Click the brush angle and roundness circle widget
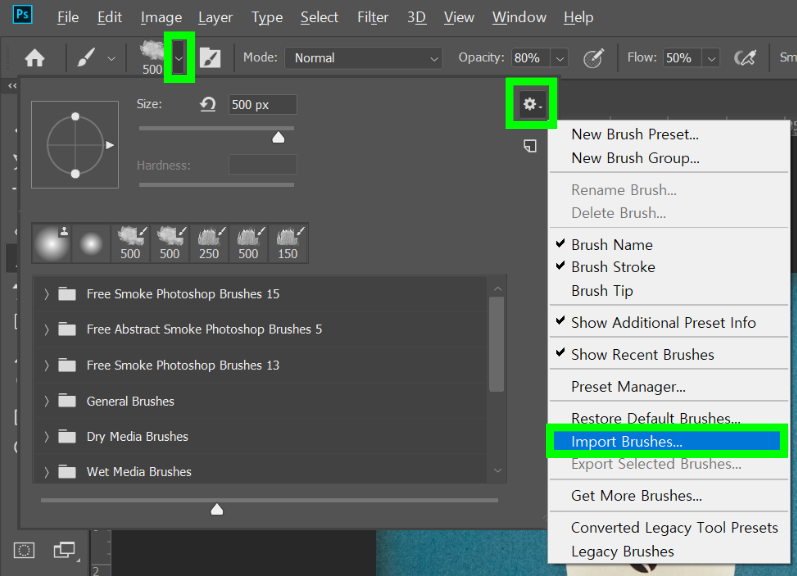This screenshot has width=797, height=576. point(75,145)
